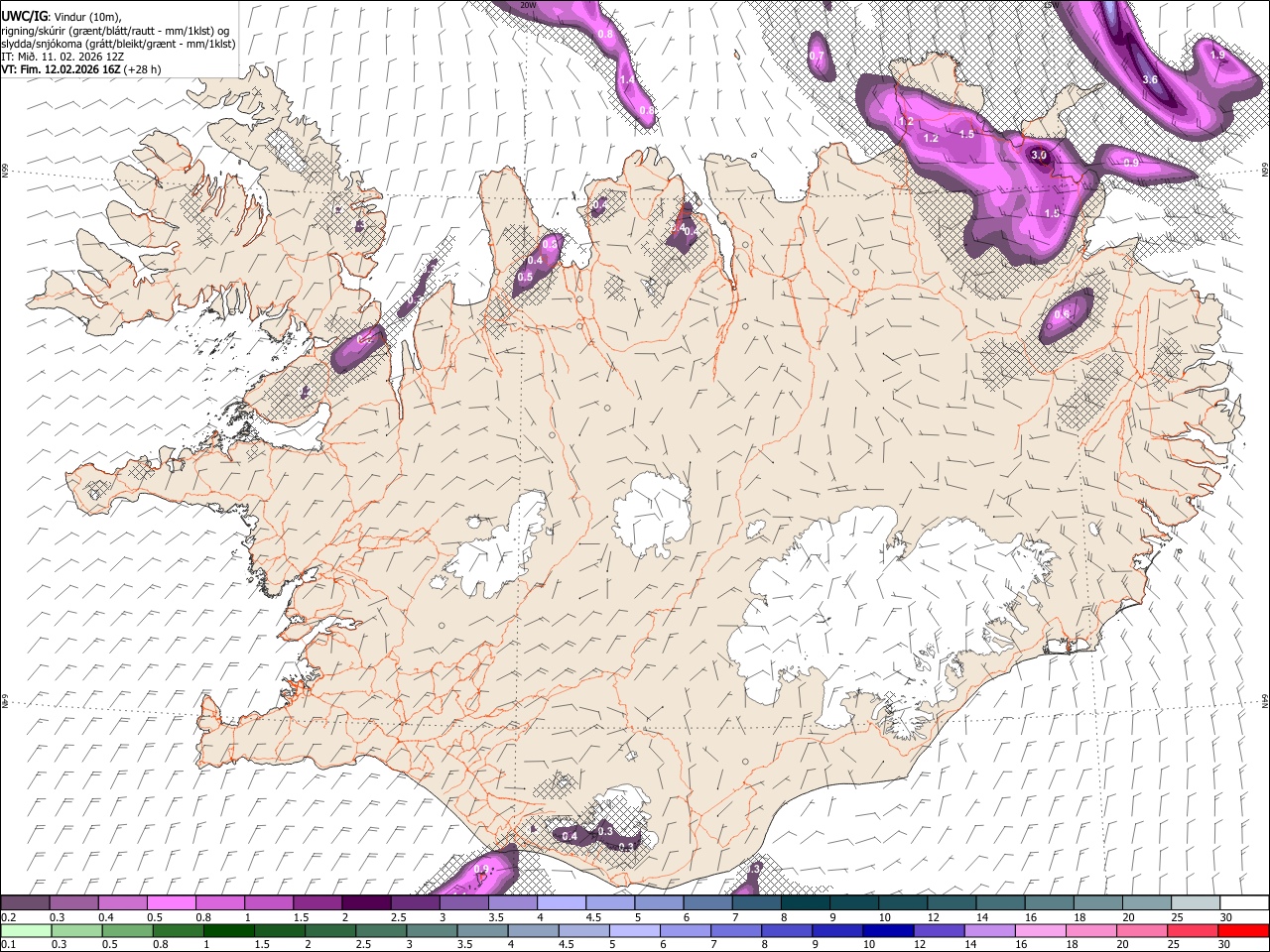Pick the upper legend swatch starting at 0.2
Viewport: 1270px width, 952px height.
click(25, 903)
